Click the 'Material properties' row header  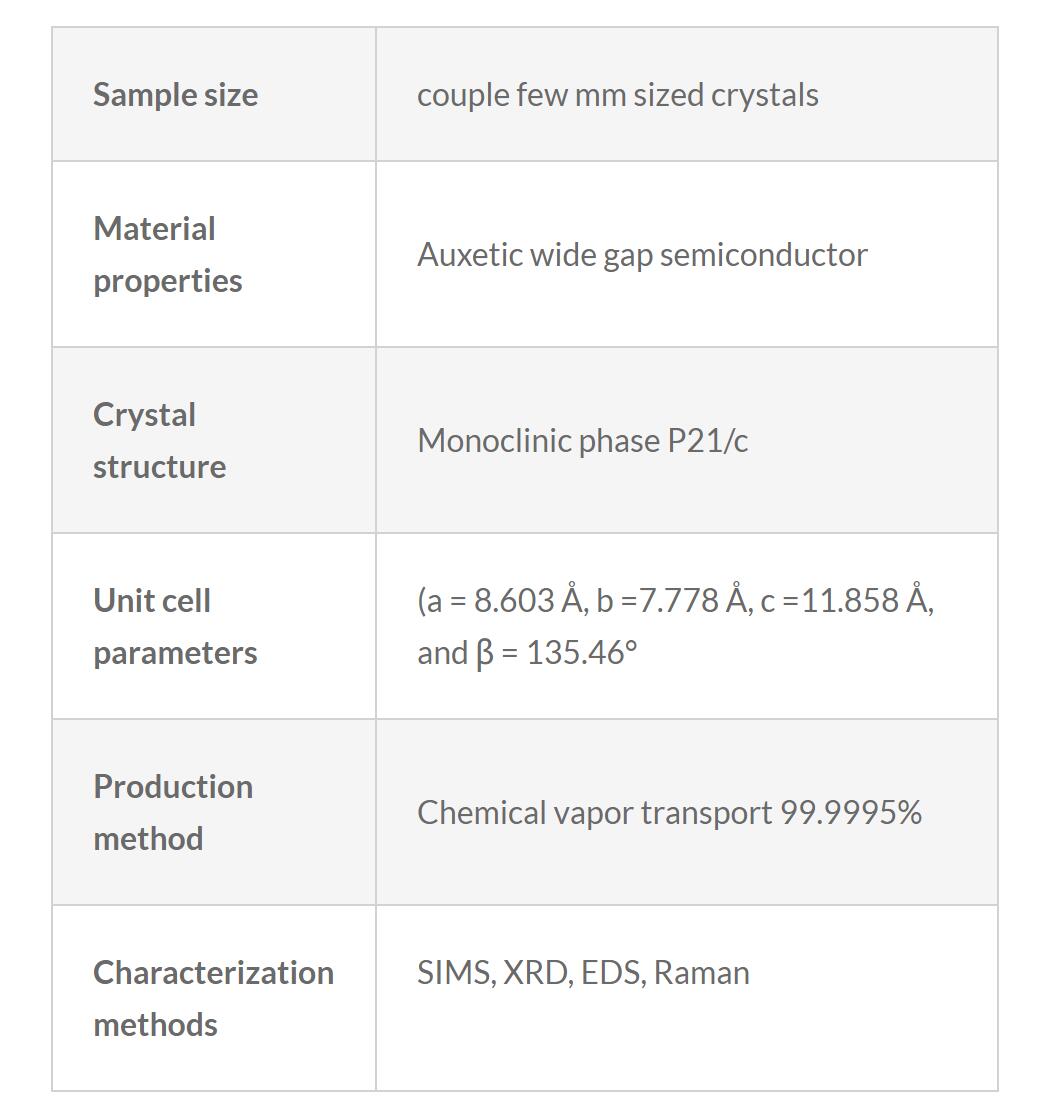(167, 254)
